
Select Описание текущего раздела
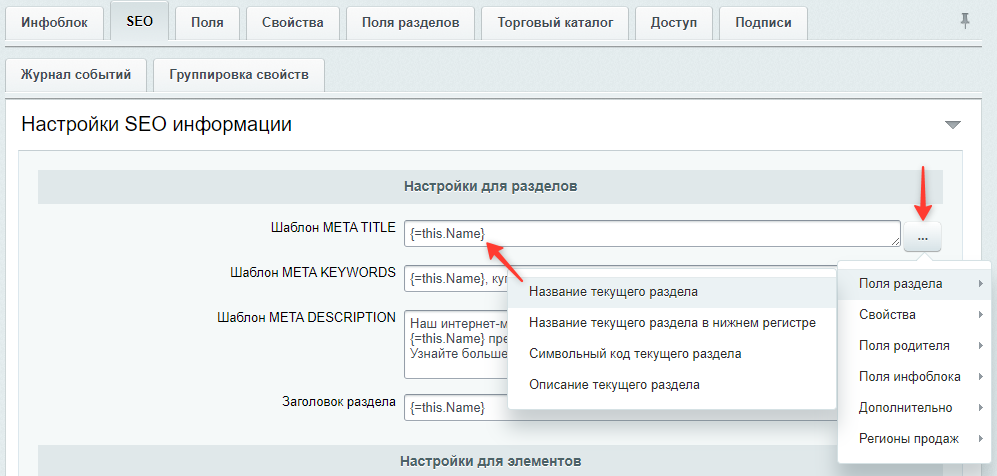click(x=671, y=385)
